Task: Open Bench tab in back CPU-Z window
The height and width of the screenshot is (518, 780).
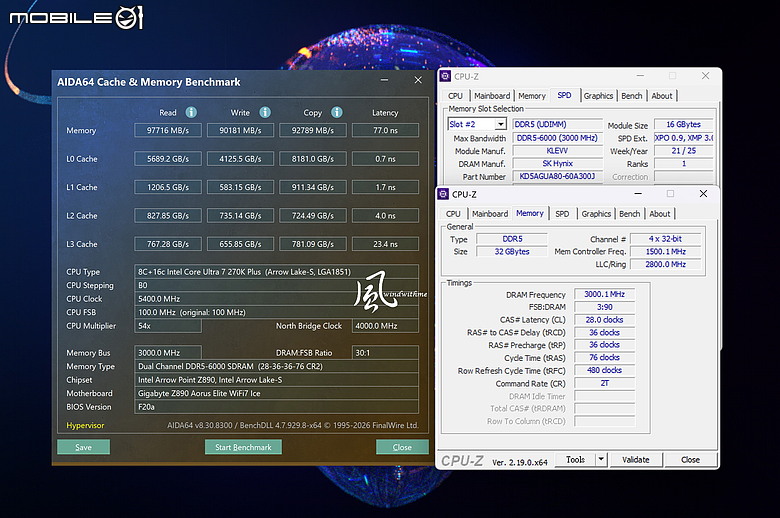Action: [632, 96]
